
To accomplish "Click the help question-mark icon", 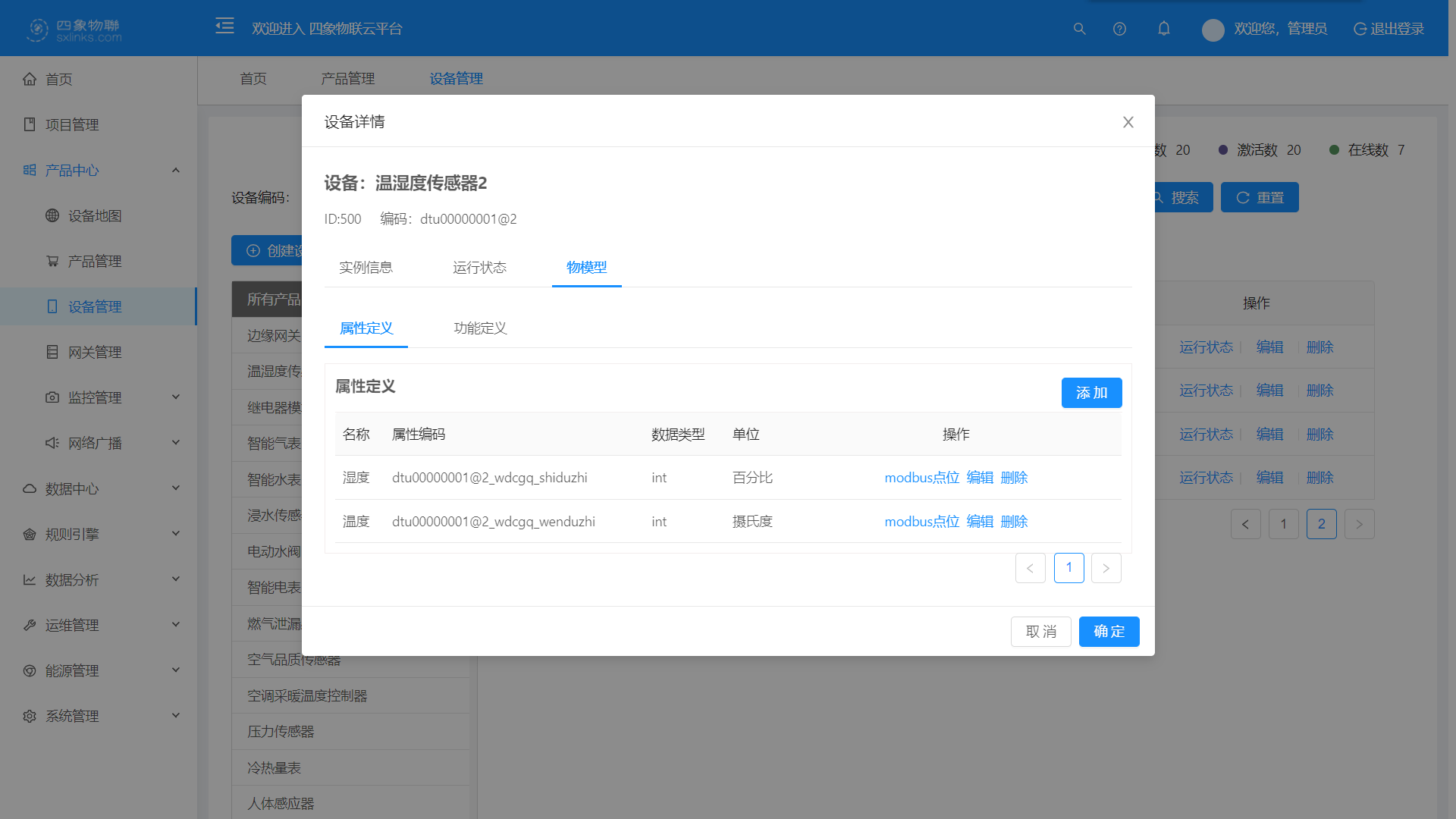I will 1119,29.
